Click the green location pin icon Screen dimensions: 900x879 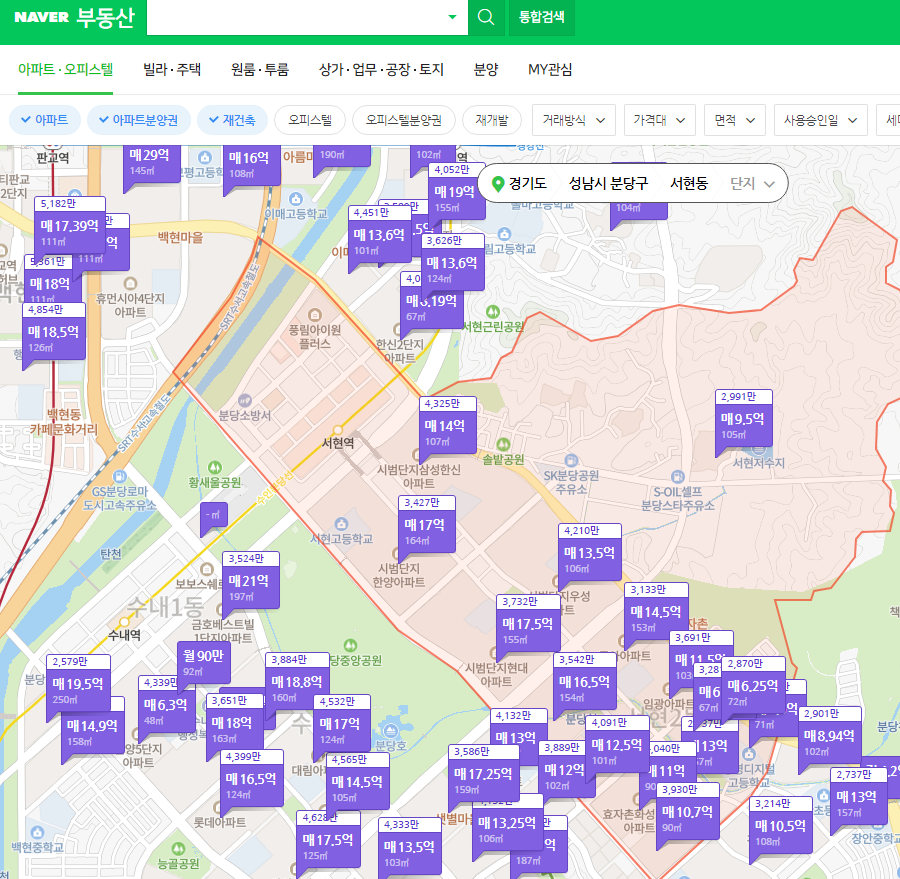(498, 184)
